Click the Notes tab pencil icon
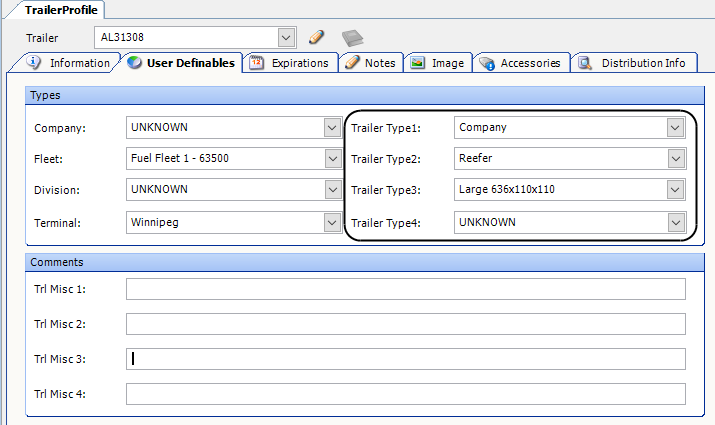The height and width of the screenshot is (425, 715). 352,62
